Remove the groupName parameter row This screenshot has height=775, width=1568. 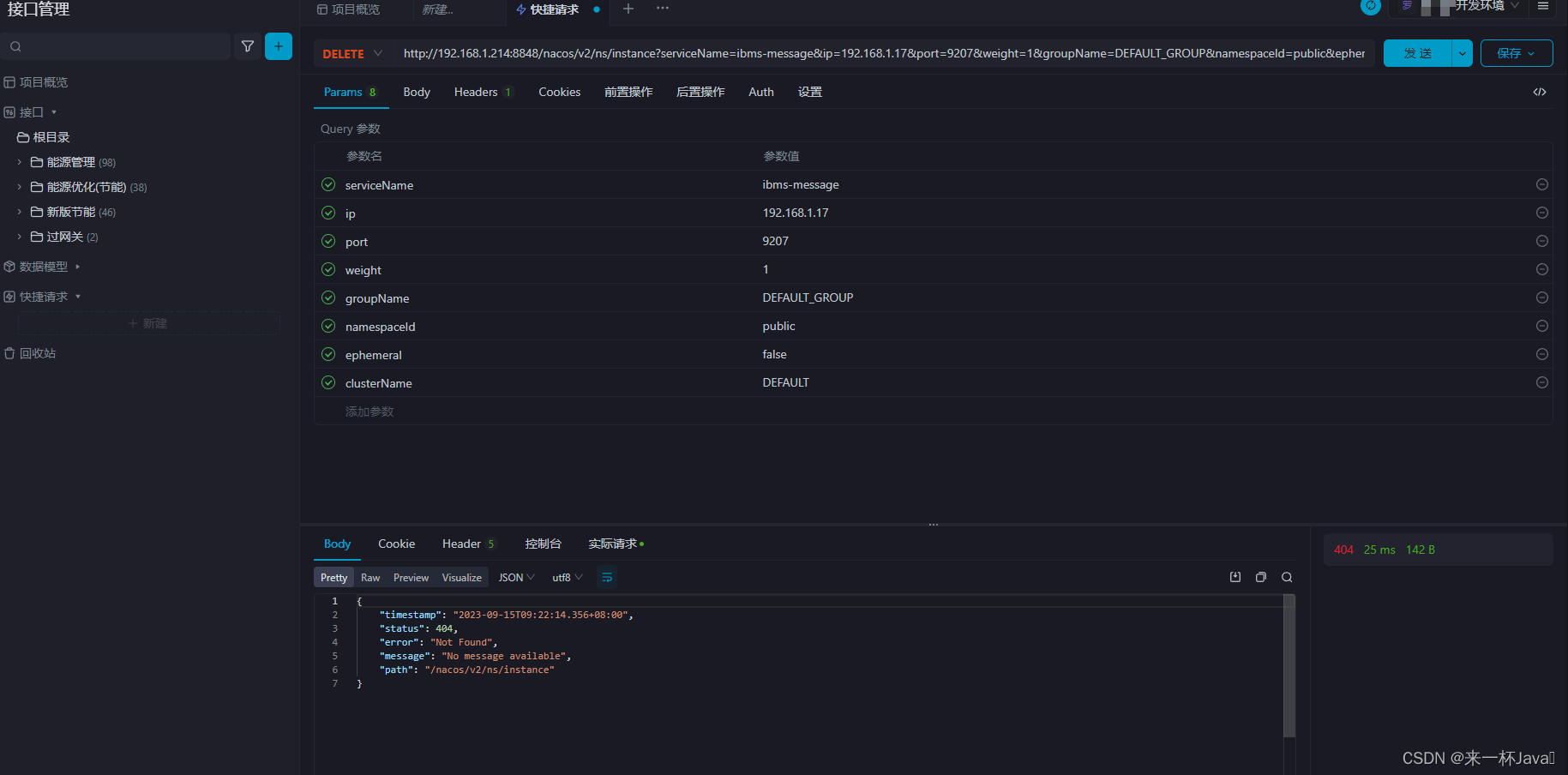[x=1542, y=297]
